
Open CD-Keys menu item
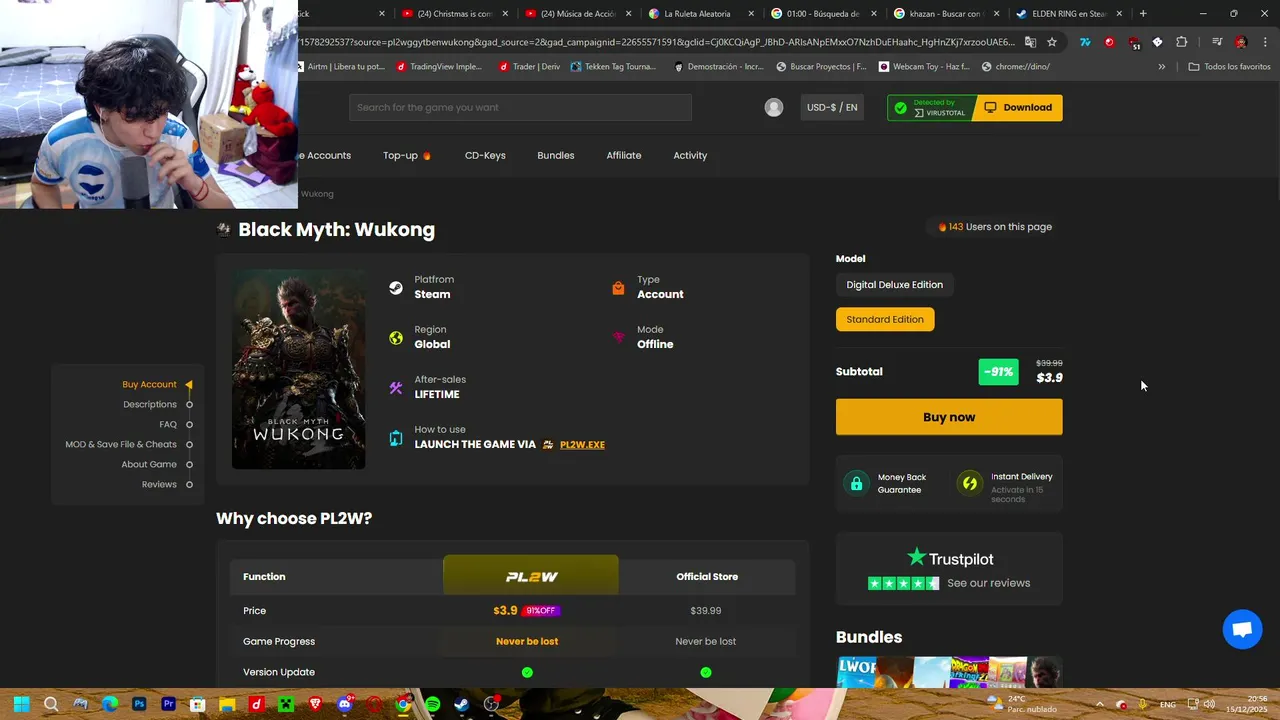(485, 155)
